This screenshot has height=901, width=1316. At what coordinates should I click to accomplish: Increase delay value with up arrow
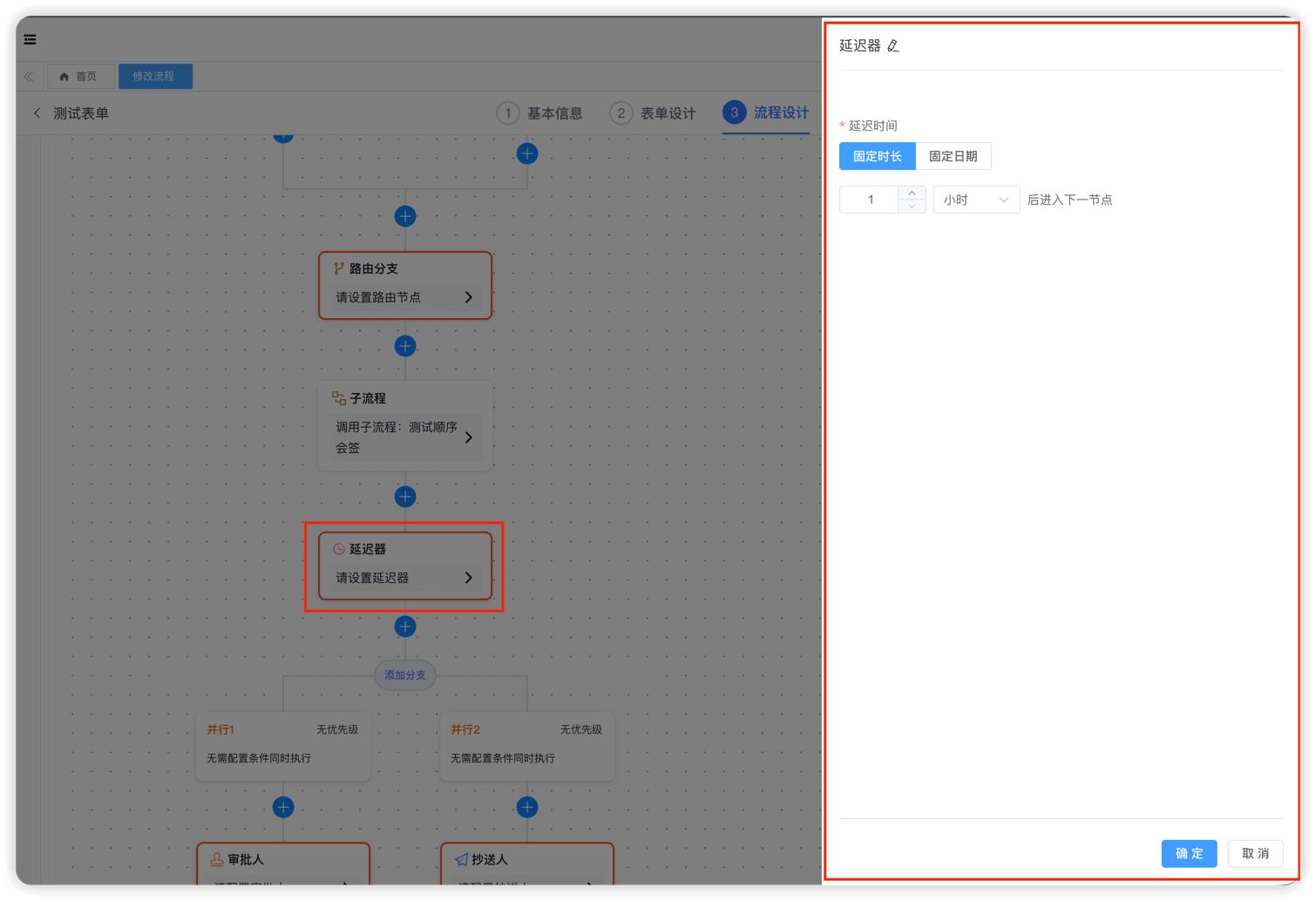(912, 193)
